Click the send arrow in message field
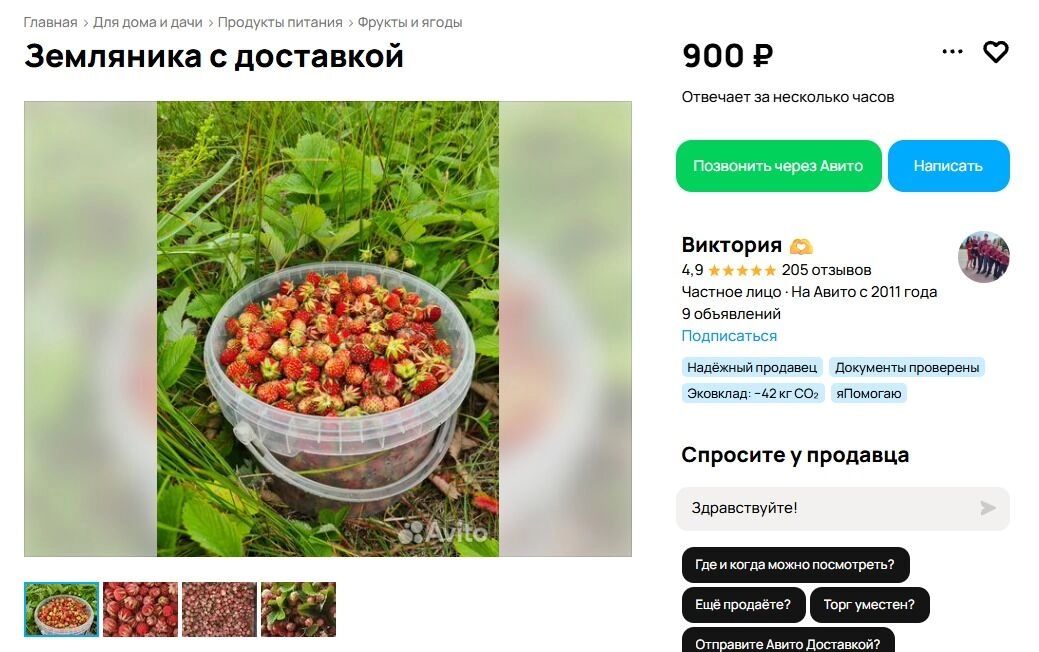Image resolution: width=1039 pixels, height=652 pixels. tap(987, 508)
